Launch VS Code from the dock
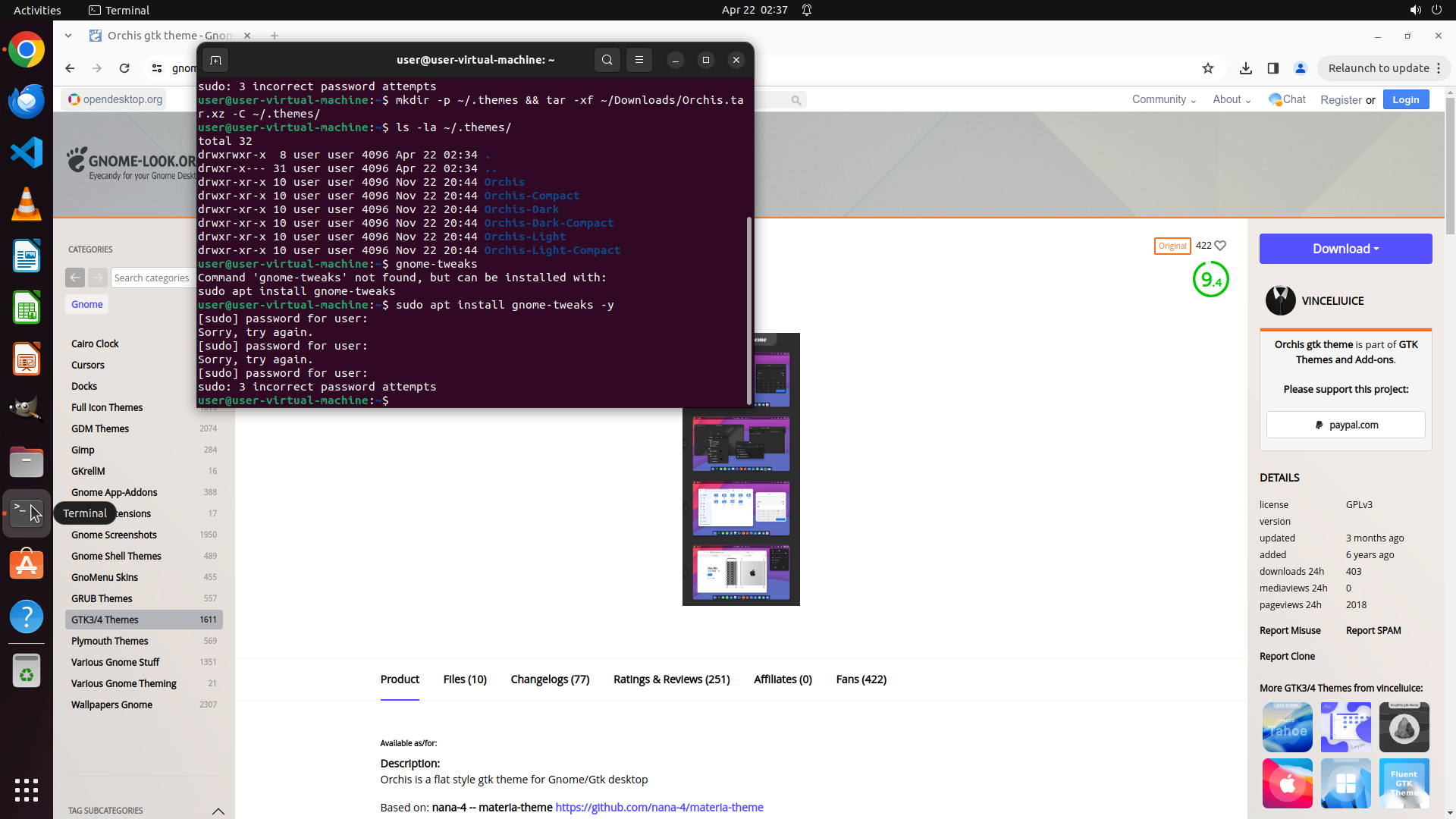Image resolution: width=1456 pixels, height=819 pixels. 27,152
